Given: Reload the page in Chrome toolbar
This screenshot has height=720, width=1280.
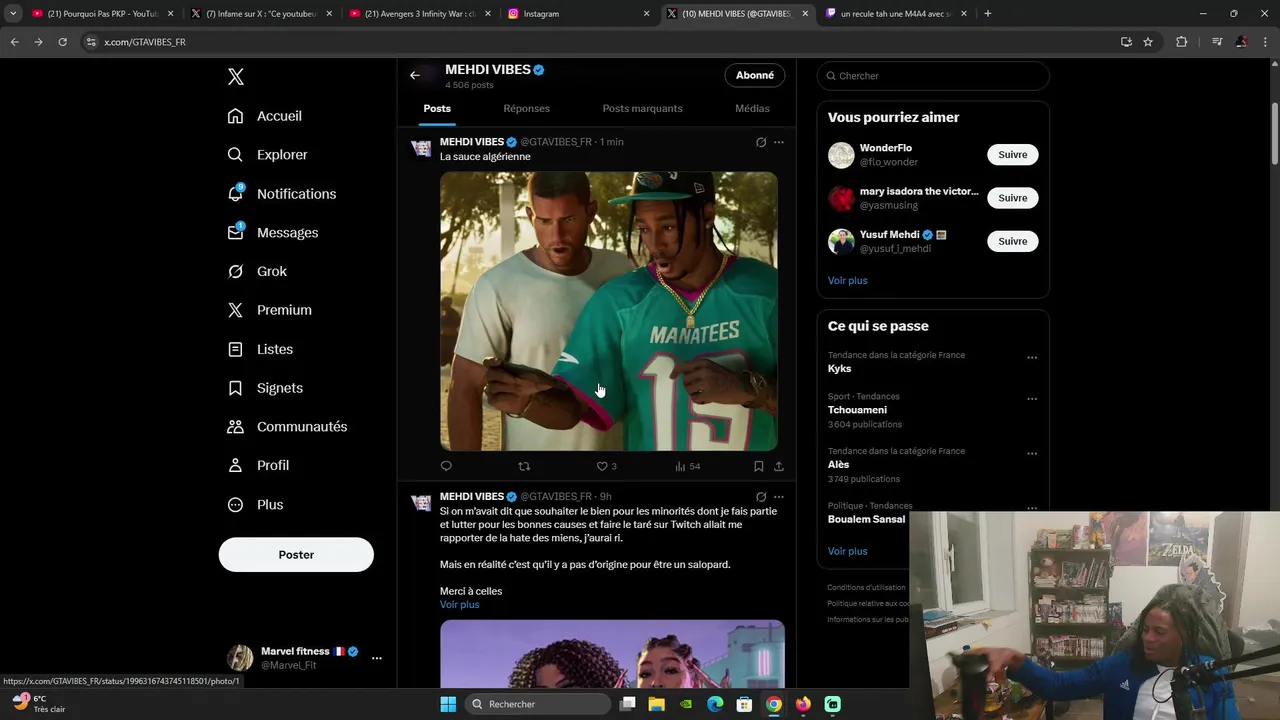Looking at the screenshot, I should [x=62, y=42].
